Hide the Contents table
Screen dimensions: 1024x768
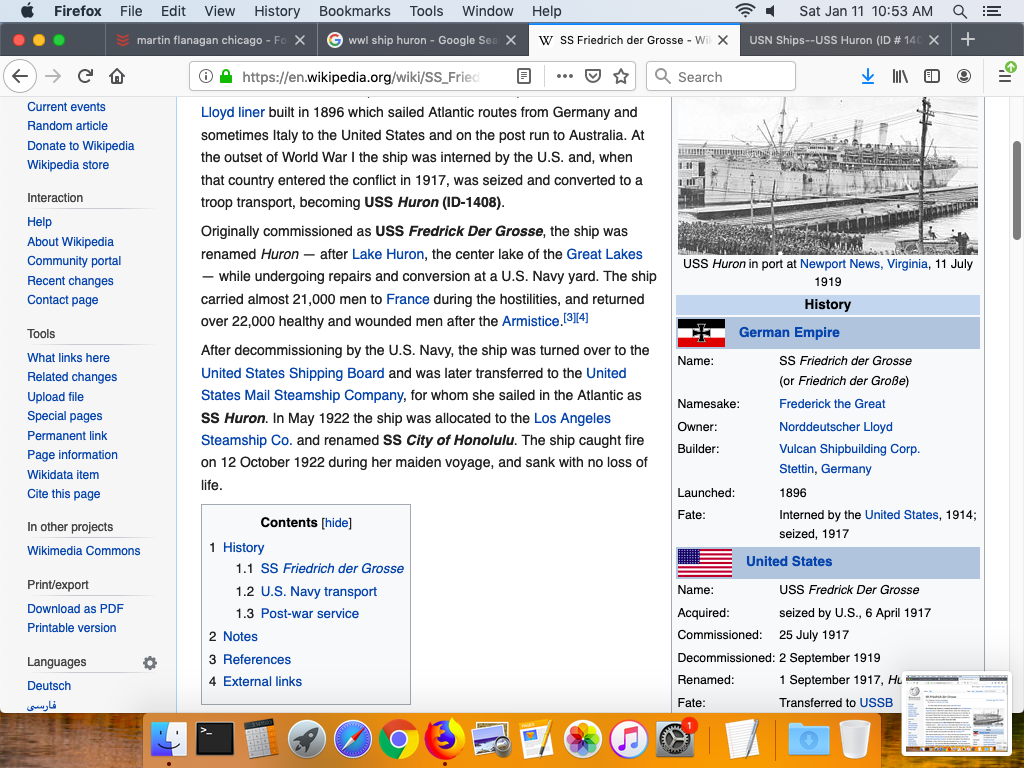(337, 523)
